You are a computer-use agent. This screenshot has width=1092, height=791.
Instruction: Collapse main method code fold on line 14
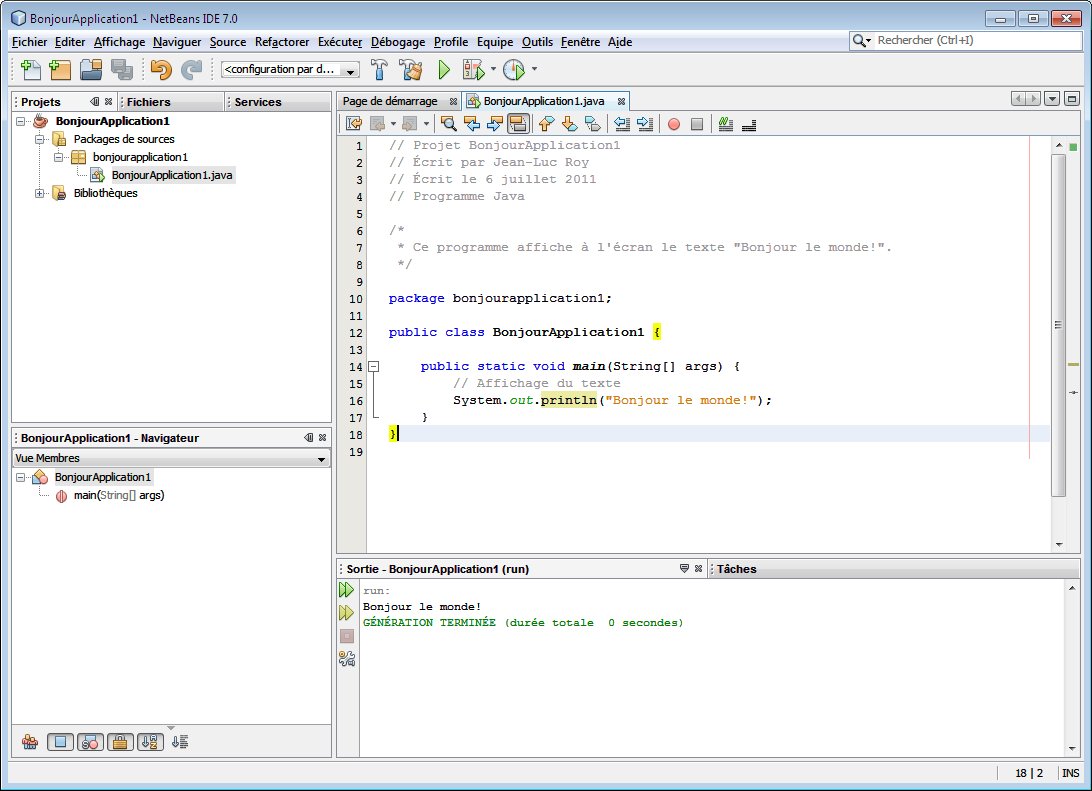point(374,366)
